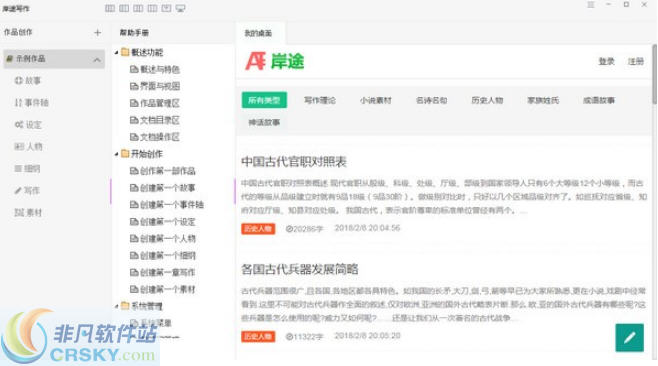The image size is (658, 366).
Task: Click 作品创作 panel header
Action: [x=18, y=32]
